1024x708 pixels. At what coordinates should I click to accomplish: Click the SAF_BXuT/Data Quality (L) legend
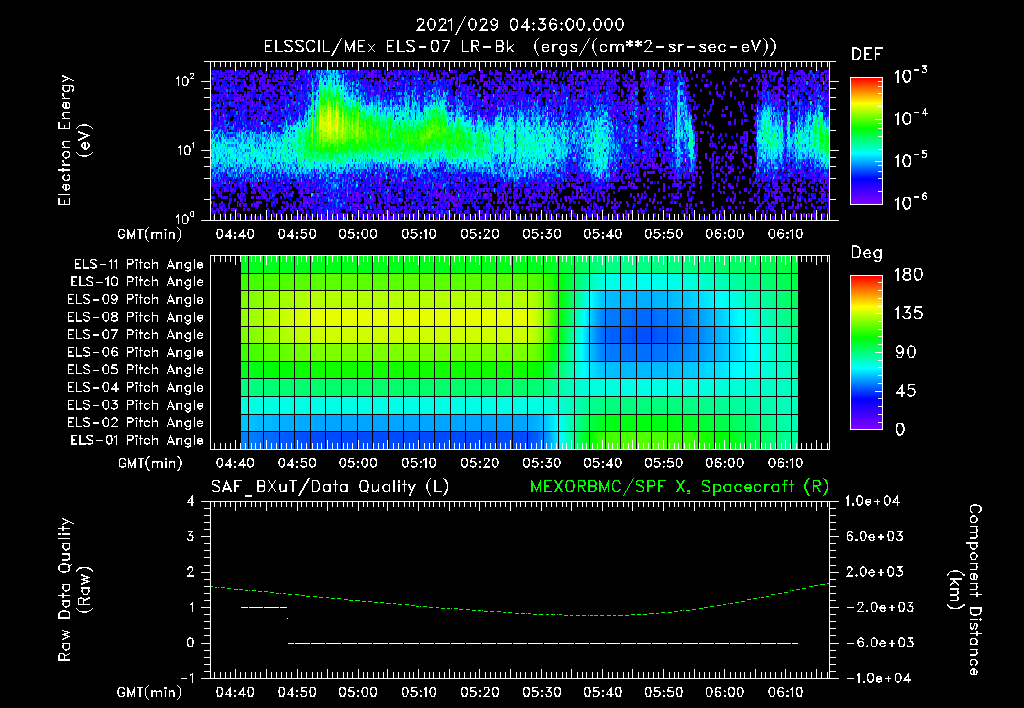pyautogui.click(x=330, y=487)
